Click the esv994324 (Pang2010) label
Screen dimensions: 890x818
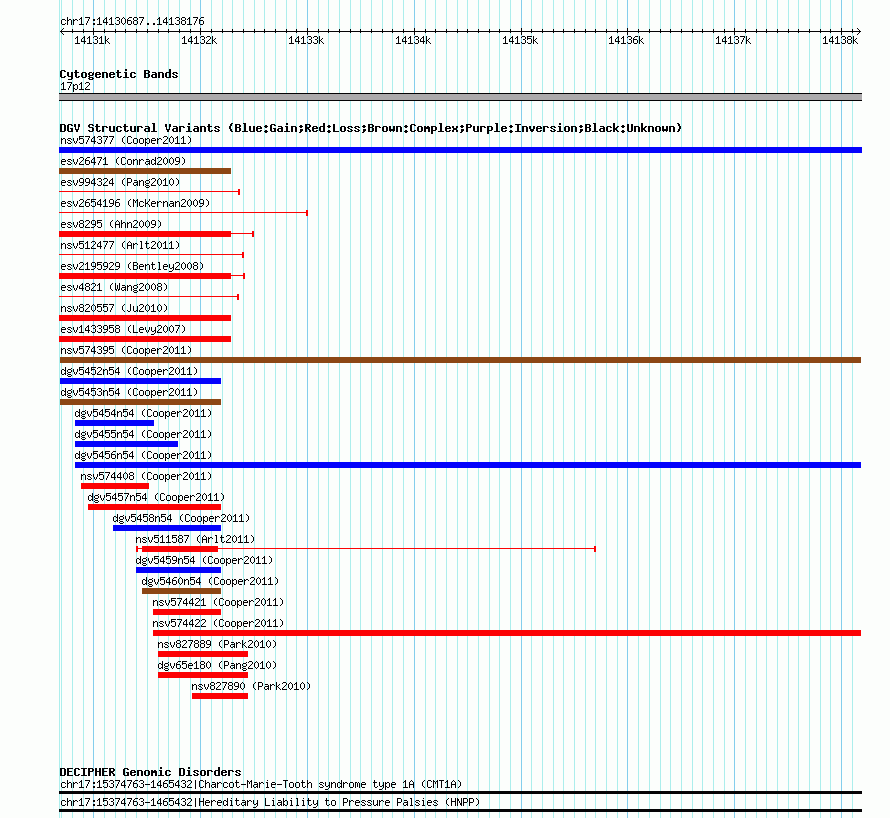tap(120, 182)
